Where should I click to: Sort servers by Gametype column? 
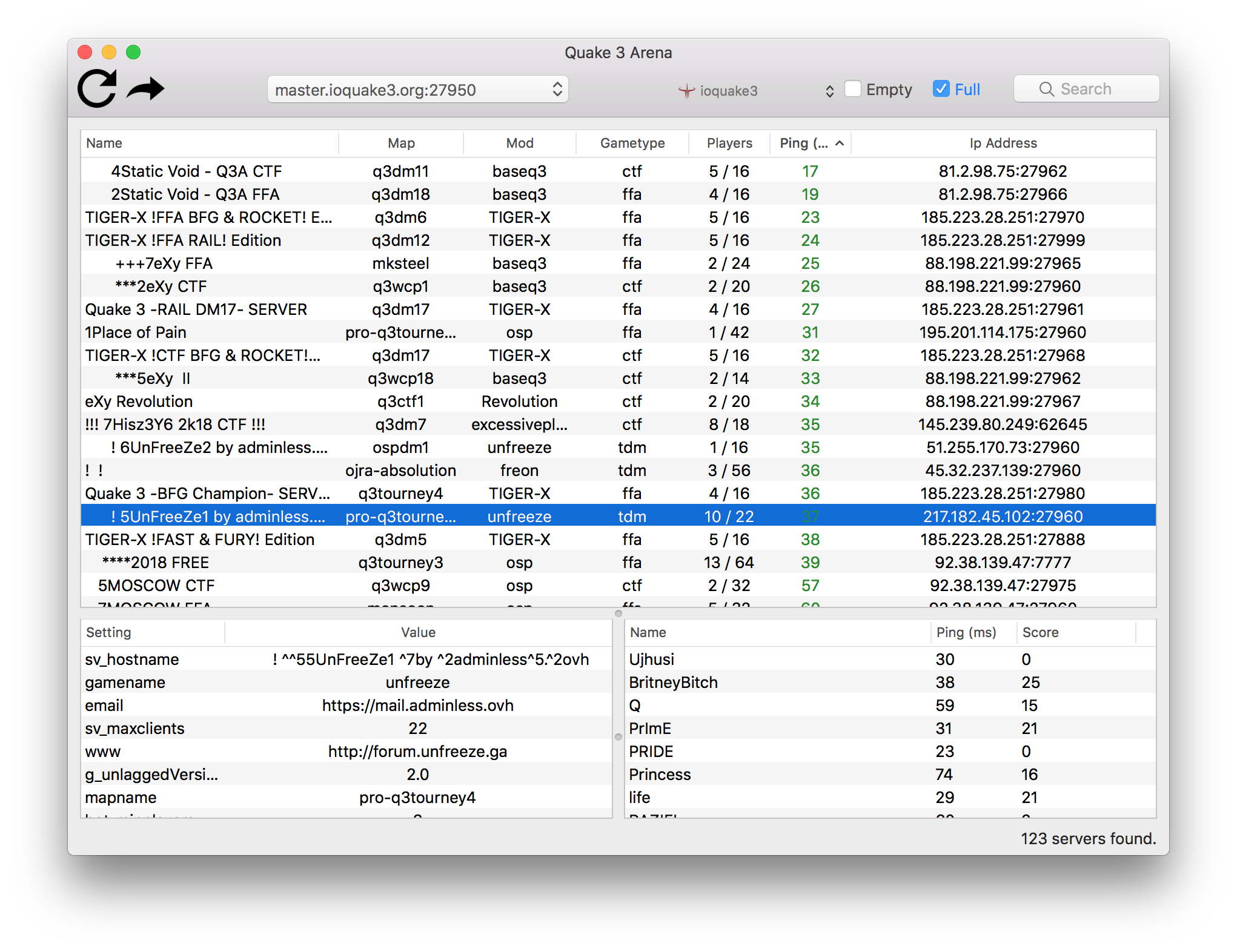click(632, 144)
